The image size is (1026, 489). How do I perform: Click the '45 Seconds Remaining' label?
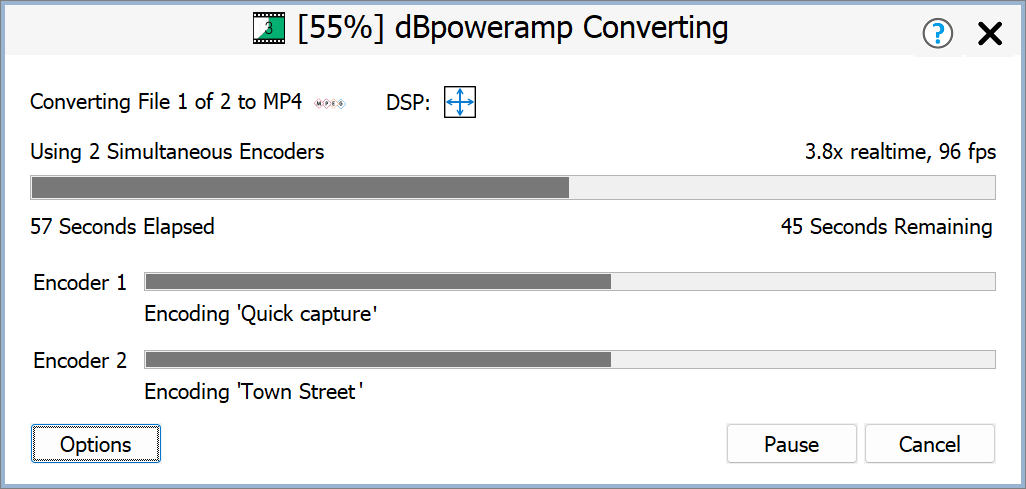point(886,227)
